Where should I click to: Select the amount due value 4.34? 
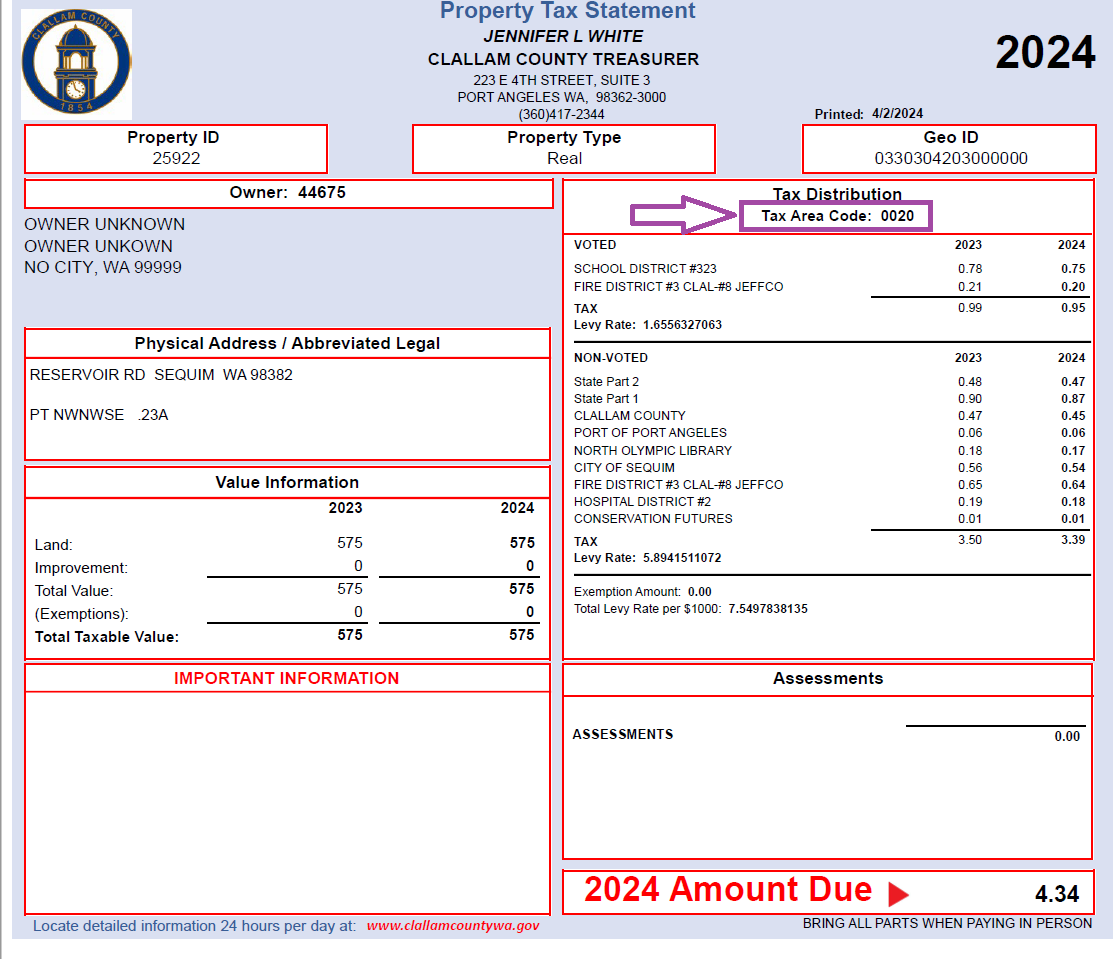(1056, 894)
